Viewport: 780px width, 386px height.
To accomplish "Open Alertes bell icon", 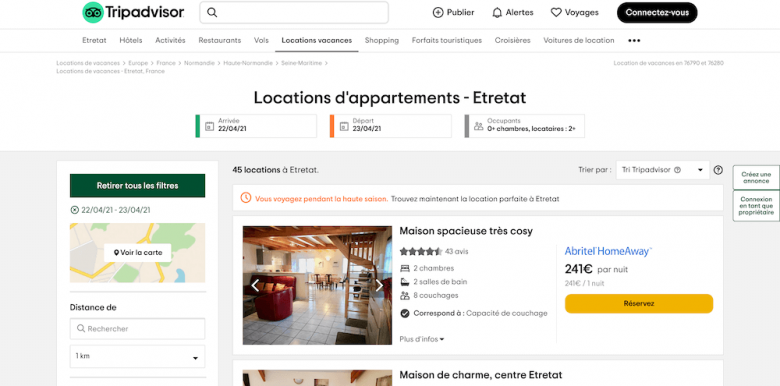I will click(x=497, y=12).
